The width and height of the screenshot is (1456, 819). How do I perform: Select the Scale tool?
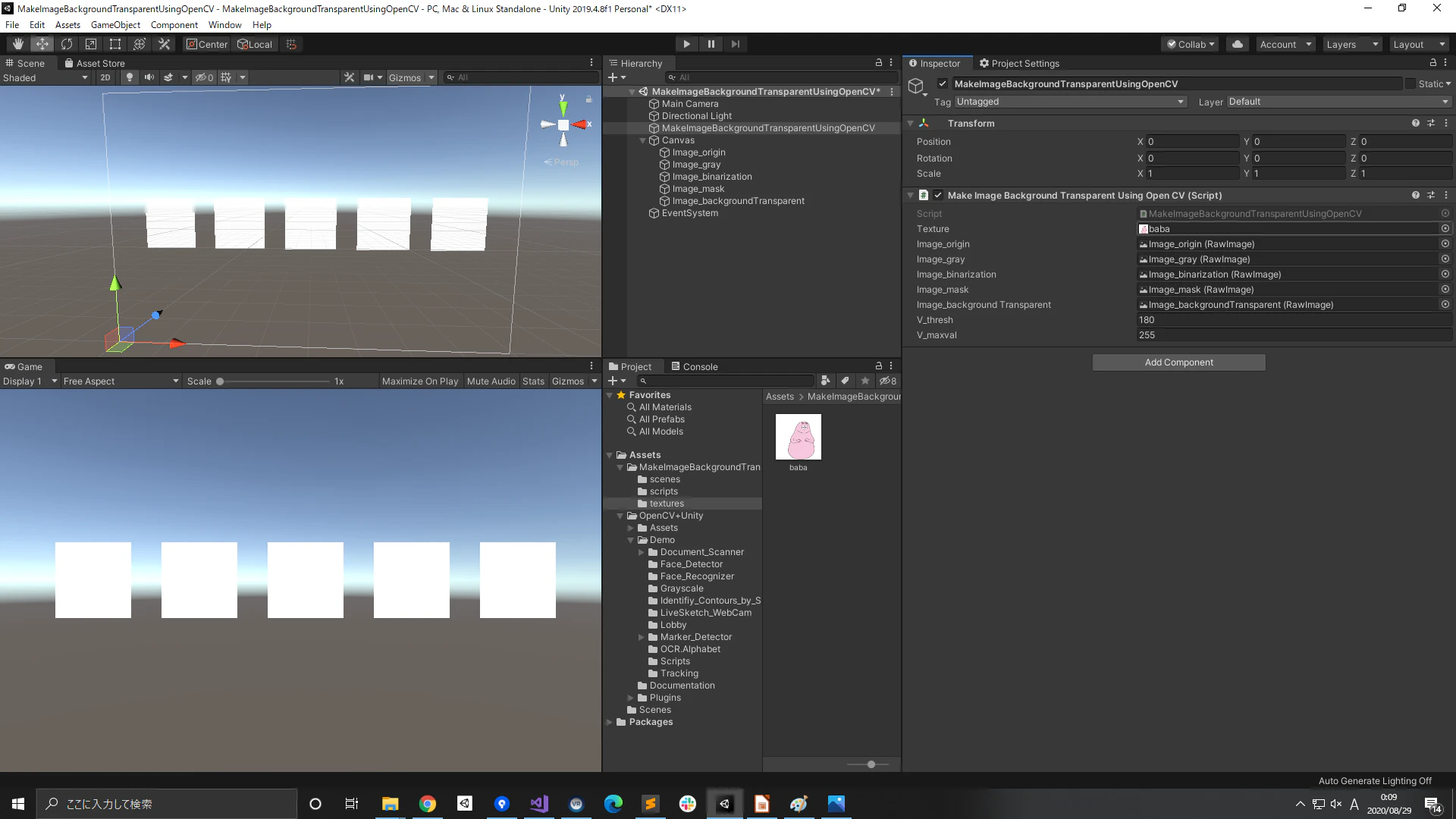point(91,44)
